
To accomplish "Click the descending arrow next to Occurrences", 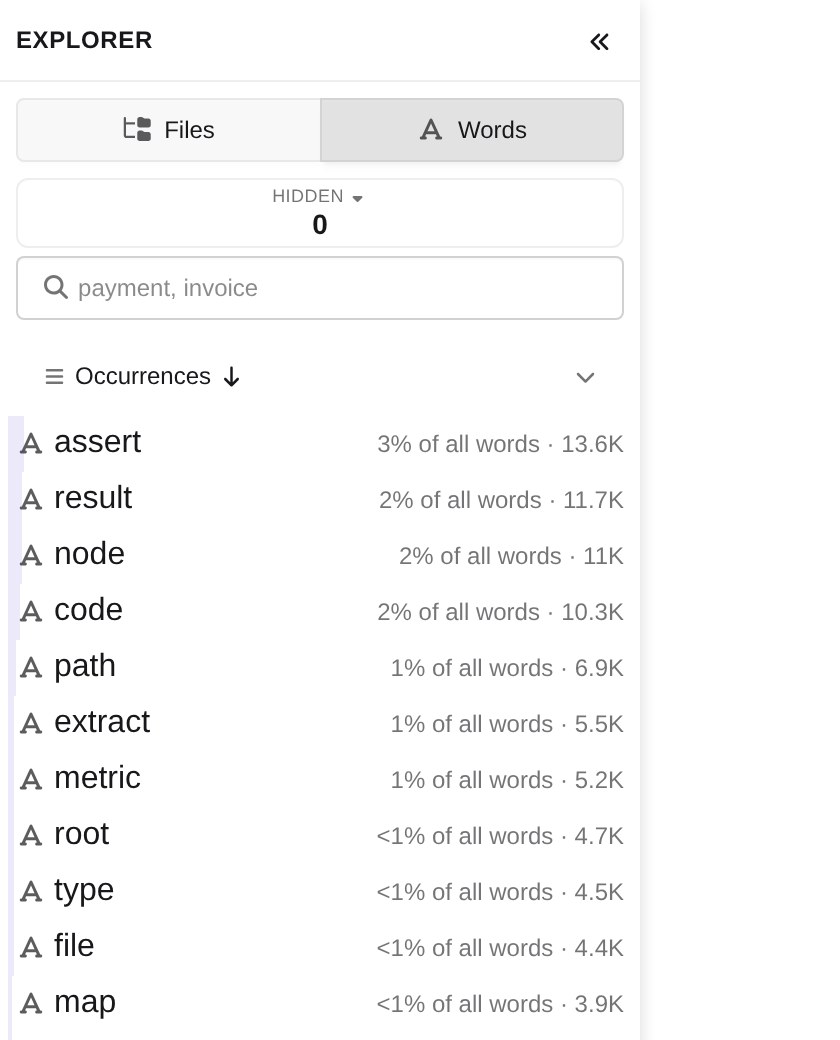I will (x=232, y=377).
